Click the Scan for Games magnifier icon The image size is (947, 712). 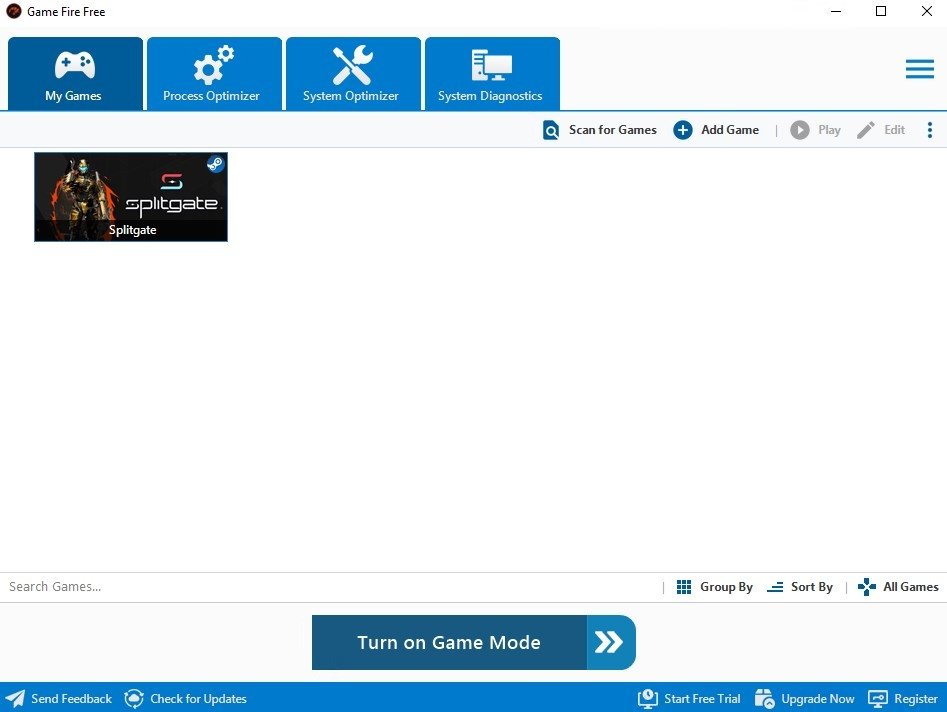click(x=551, y=130)
